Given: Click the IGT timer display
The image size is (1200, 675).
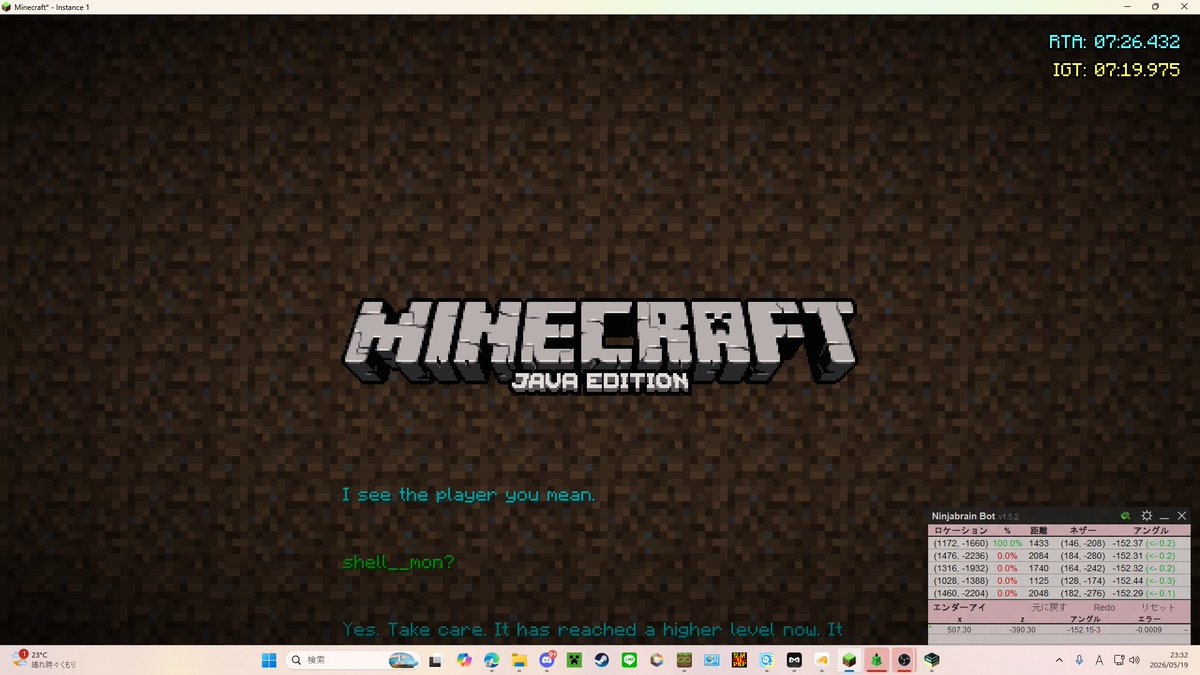Looking at the screenshot, I should click(1116, 71).
